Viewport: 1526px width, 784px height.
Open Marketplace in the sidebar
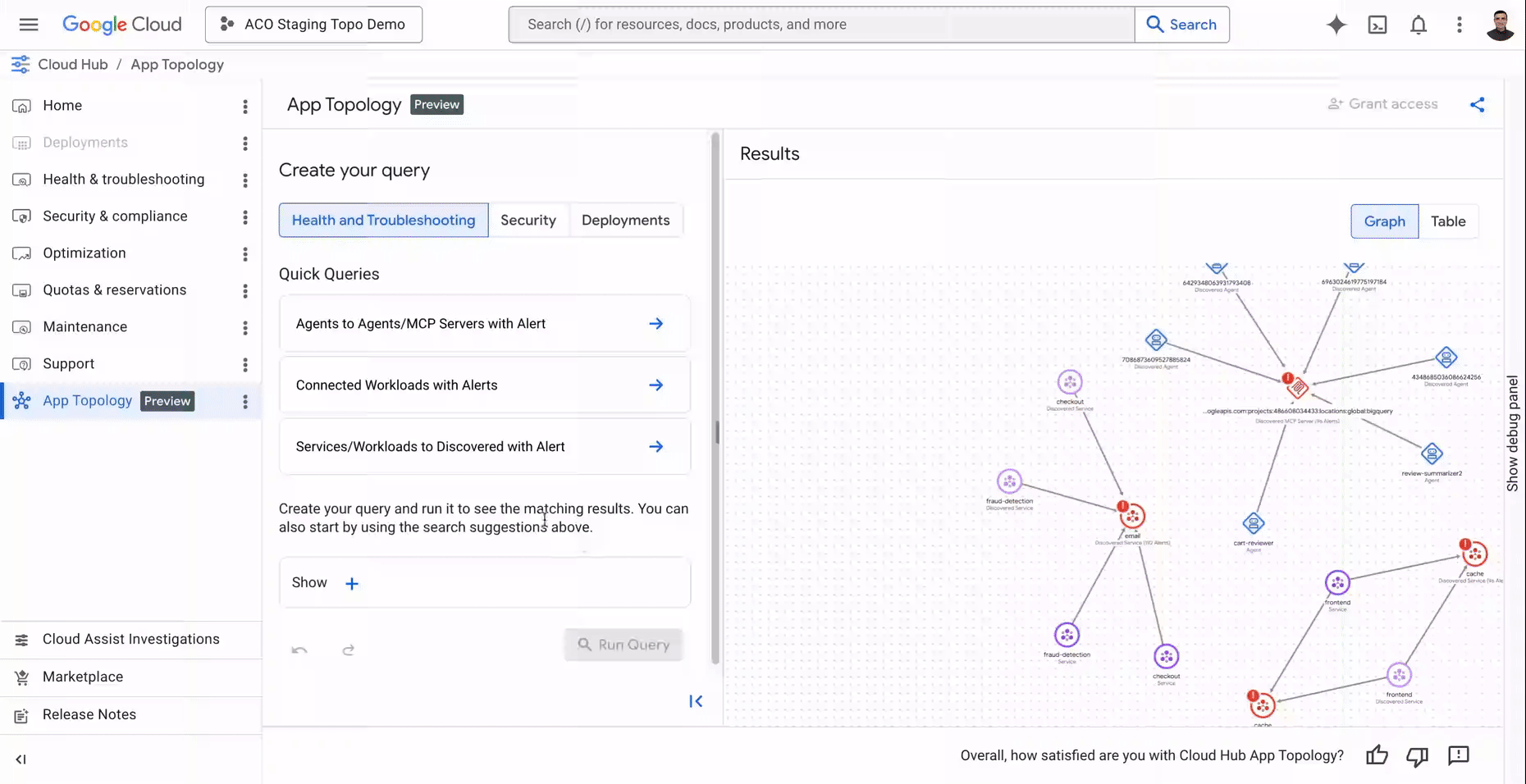[82, 677]
